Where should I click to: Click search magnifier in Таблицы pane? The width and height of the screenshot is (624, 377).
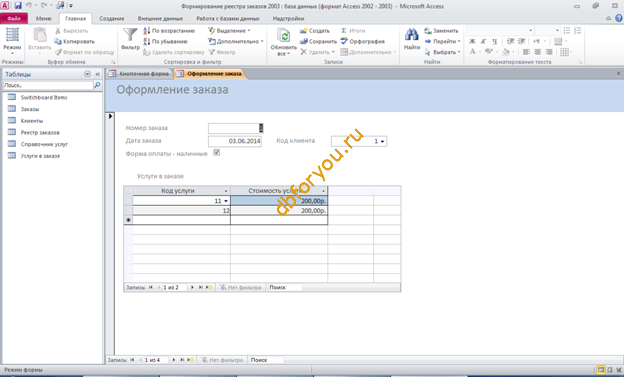pyautogui.click(x=97, y=85)
